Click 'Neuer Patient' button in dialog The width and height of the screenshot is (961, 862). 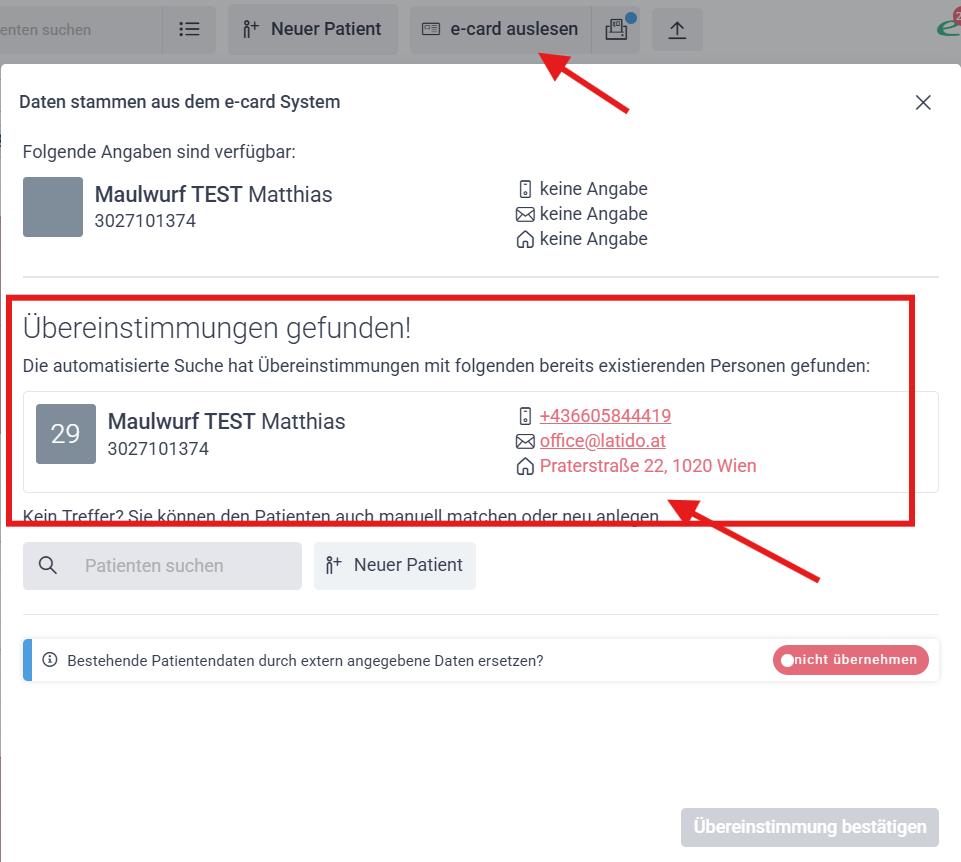395,565
